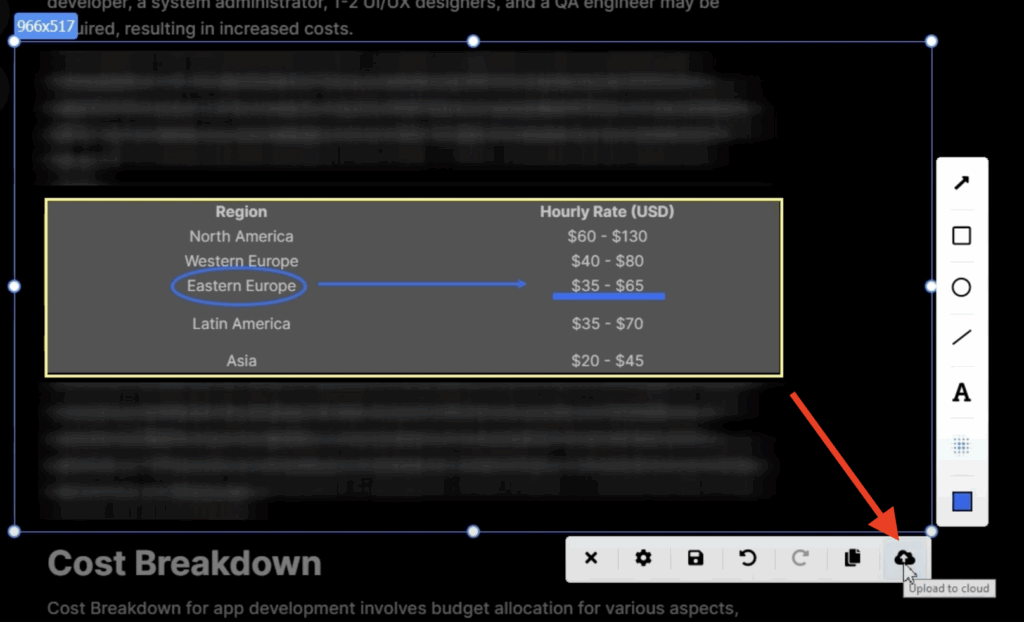Click the '$60 - $130' rate cell
This screenshot has width=1024, height=622.
pyautogui.click(x=607, y=237)
